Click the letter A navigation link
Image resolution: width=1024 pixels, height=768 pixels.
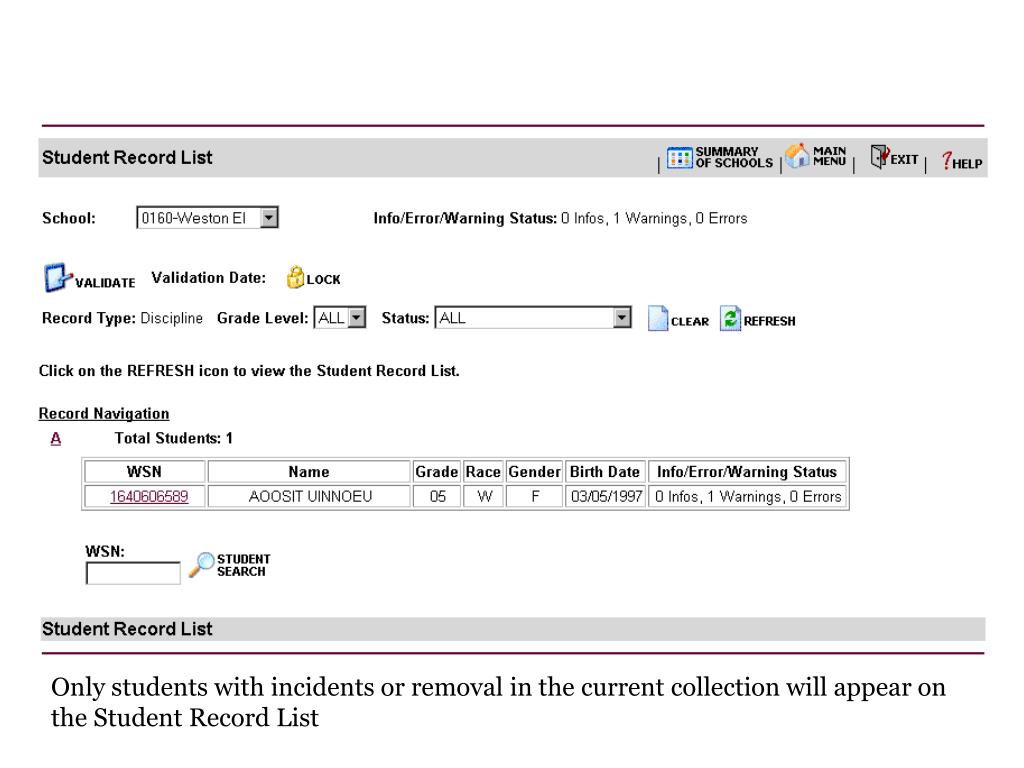tap(56, 438)
